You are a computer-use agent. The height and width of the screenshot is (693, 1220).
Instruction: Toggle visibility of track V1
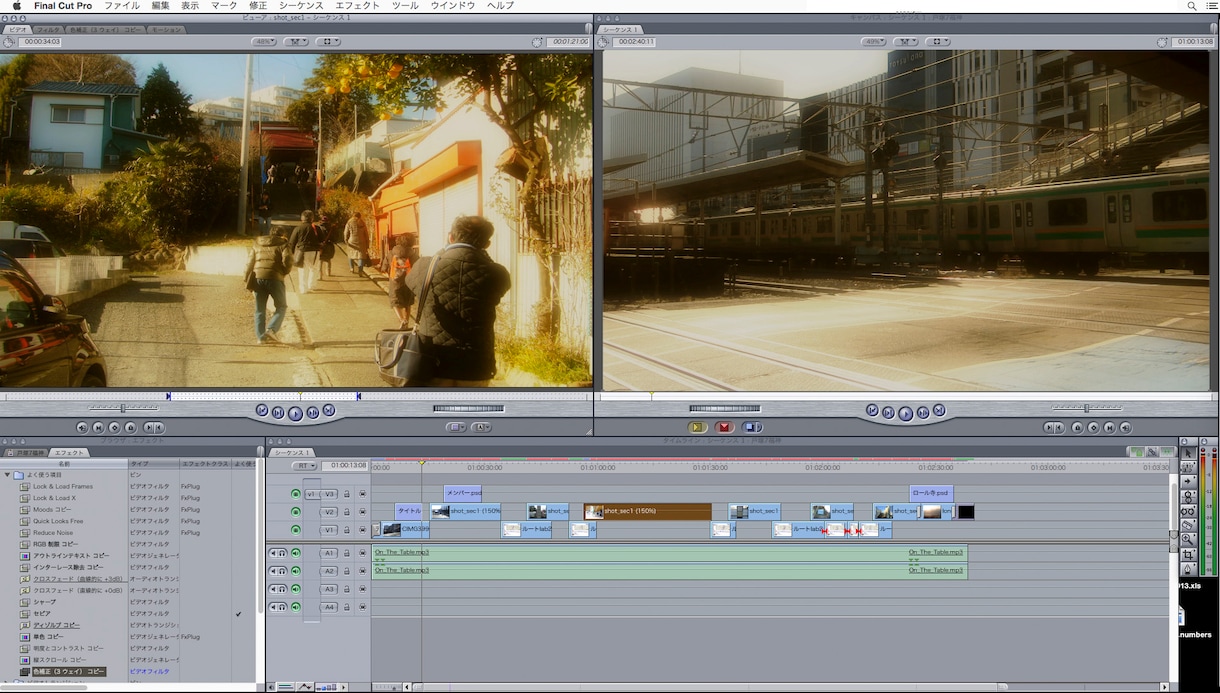tap(295, 530)
